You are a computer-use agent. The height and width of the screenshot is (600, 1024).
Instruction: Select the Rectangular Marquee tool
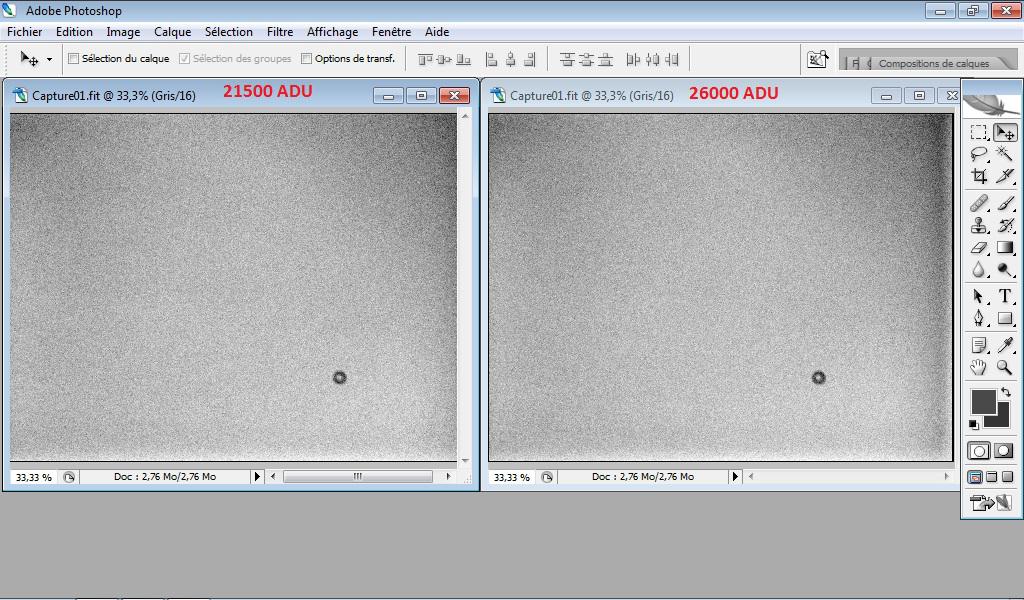click(x=978, y=132)
